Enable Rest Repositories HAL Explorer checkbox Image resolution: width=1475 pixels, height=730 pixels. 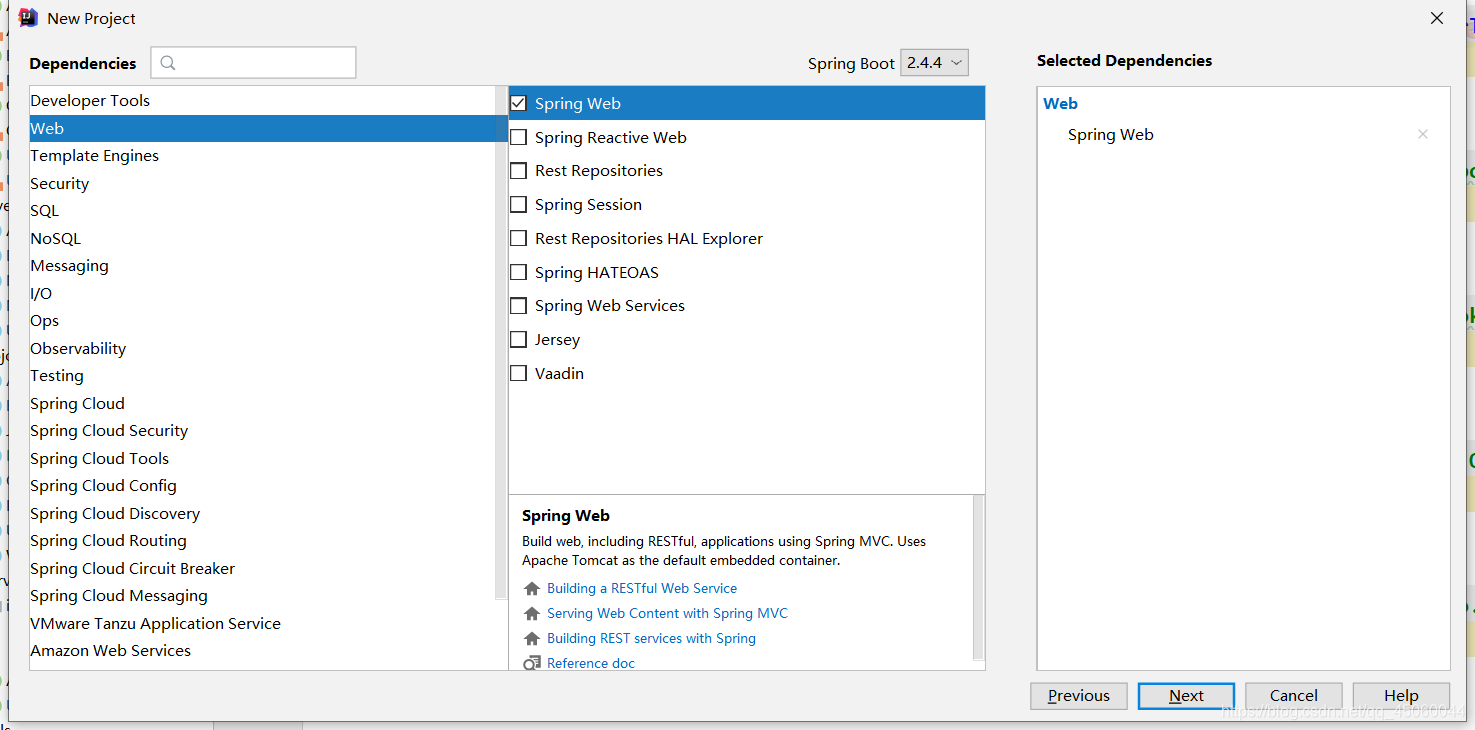tap(518, 238)
